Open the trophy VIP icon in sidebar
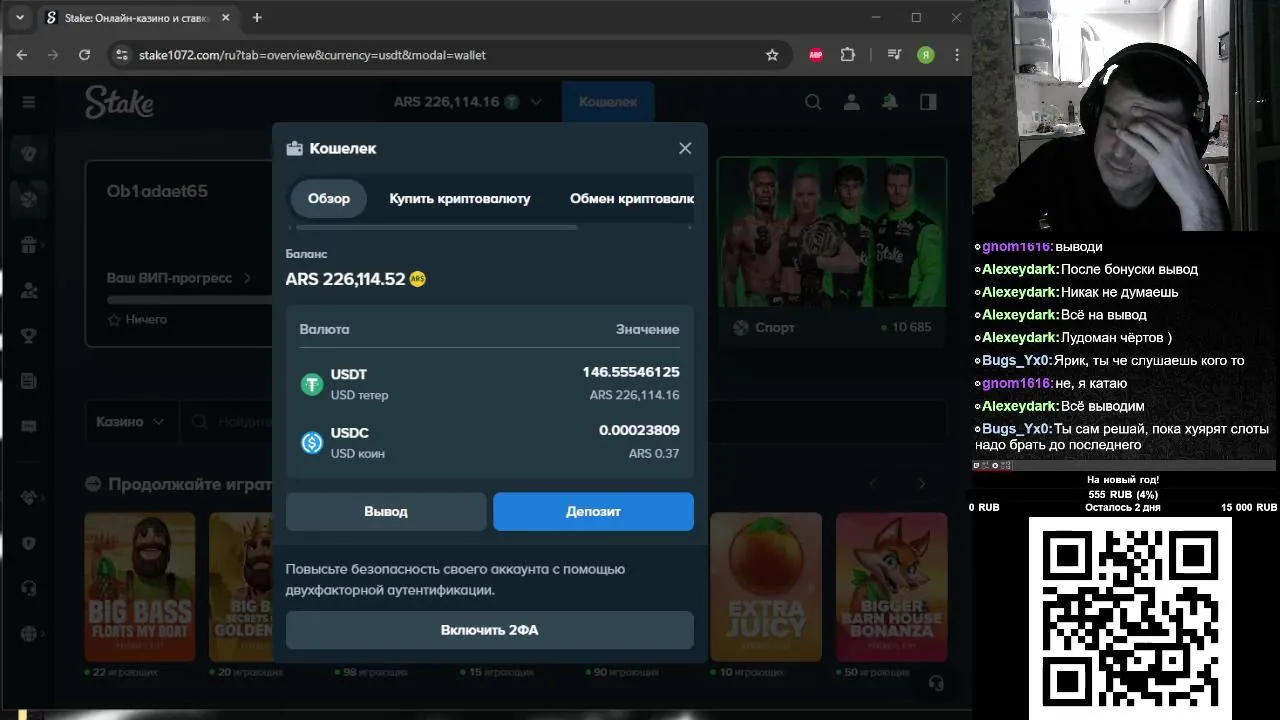1280x720 pixels. pyautogui.click(x=28, y=335)
